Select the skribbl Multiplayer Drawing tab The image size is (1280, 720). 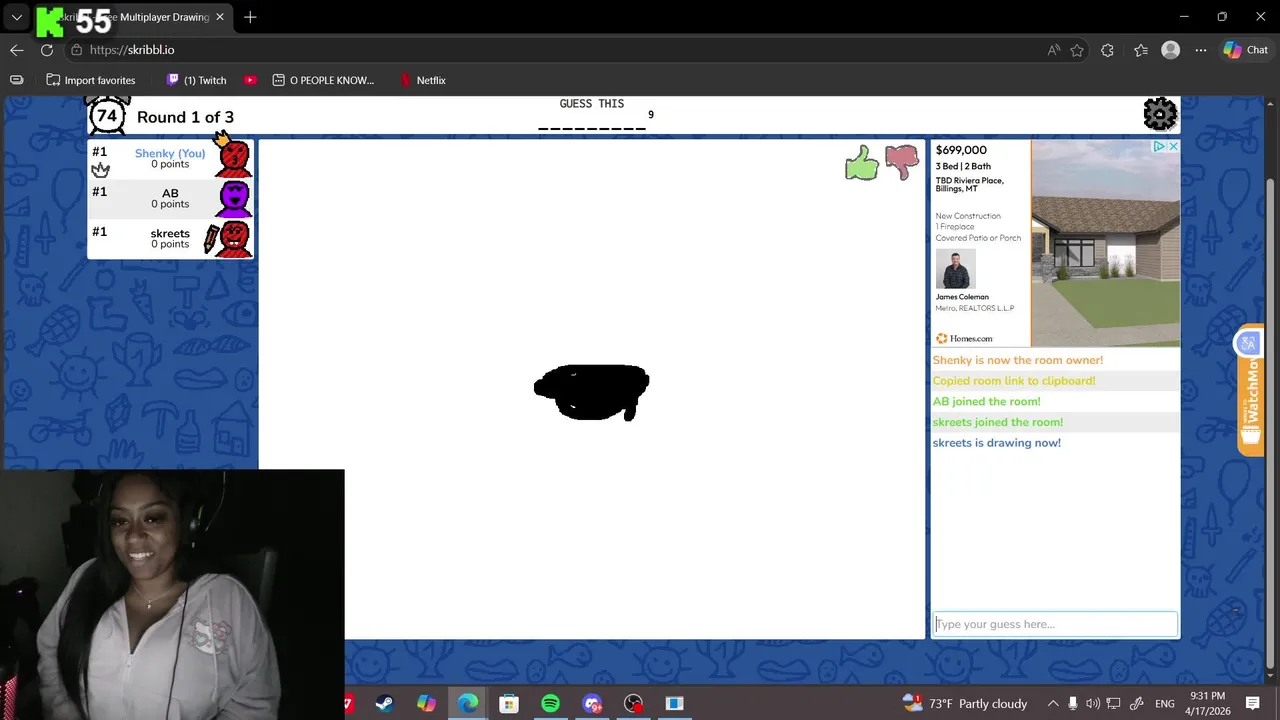(x=135, y=17)
